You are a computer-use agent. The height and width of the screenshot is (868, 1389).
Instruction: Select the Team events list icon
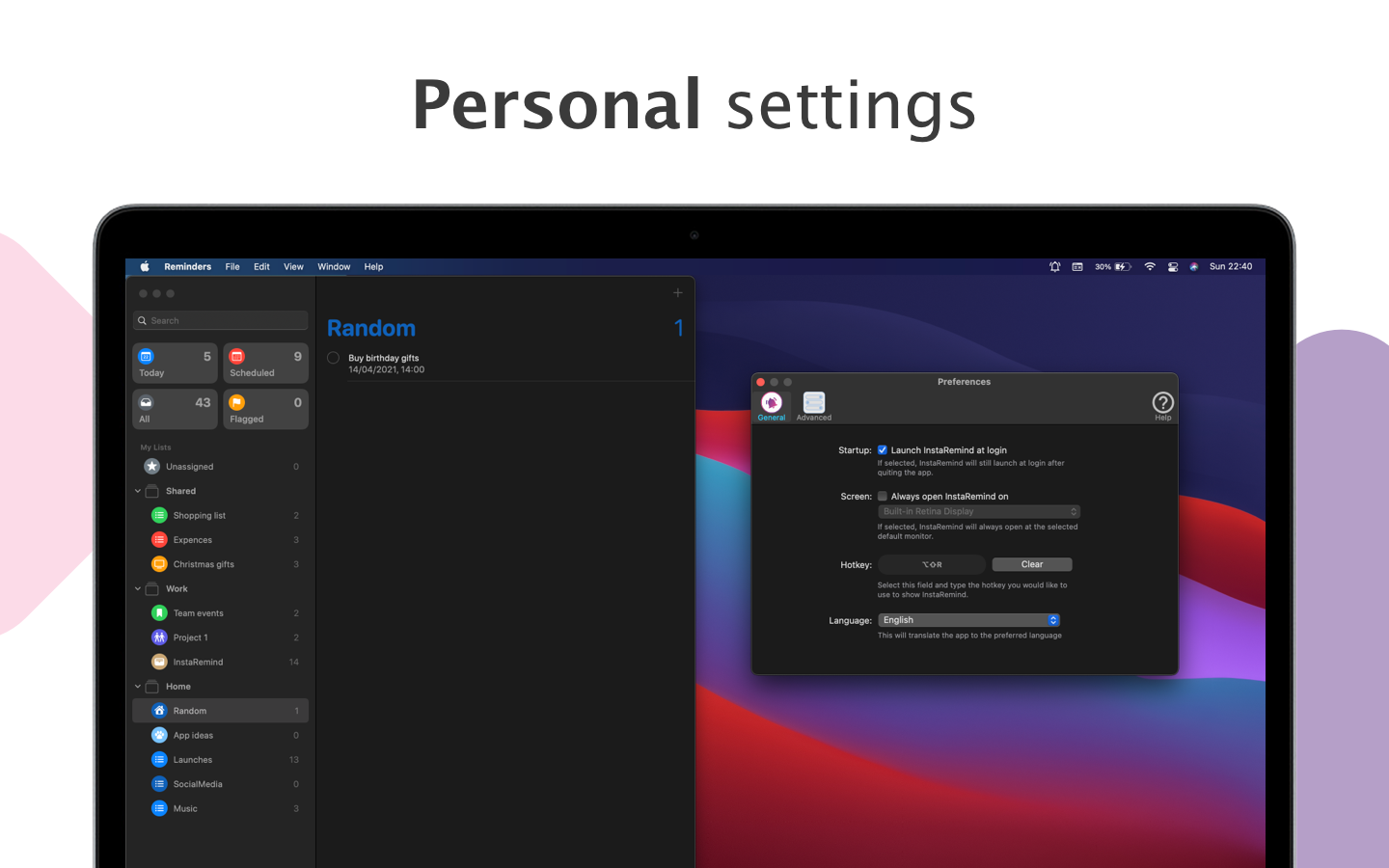[159, 613]
